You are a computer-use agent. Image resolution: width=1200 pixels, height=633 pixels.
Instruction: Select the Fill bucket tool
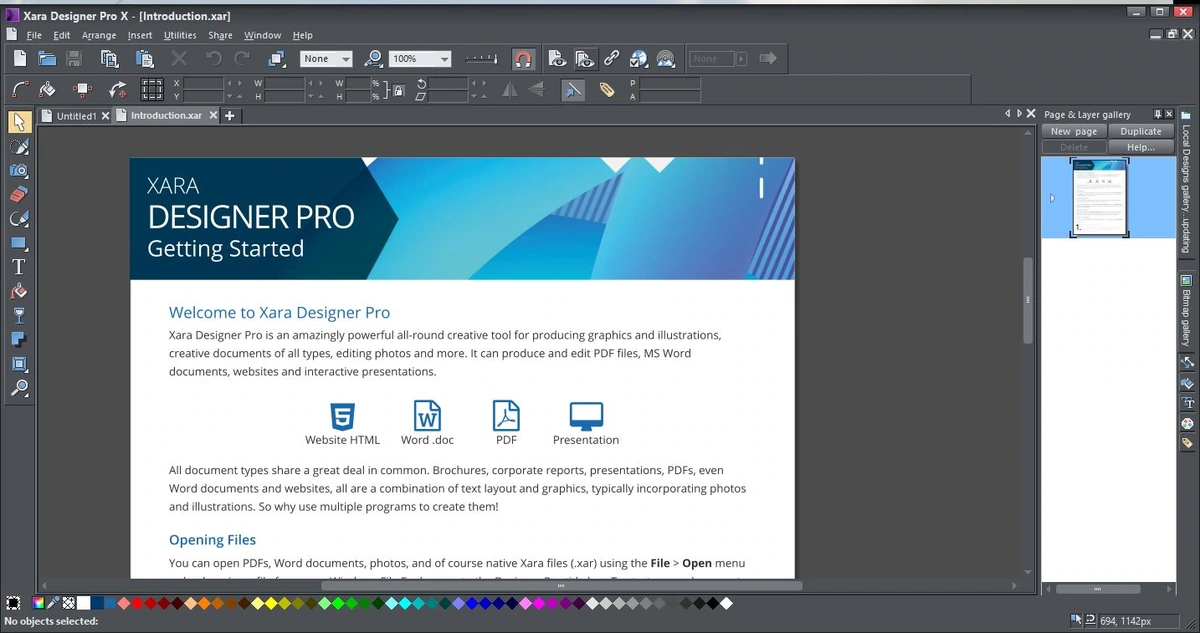(x=18, y=291)
